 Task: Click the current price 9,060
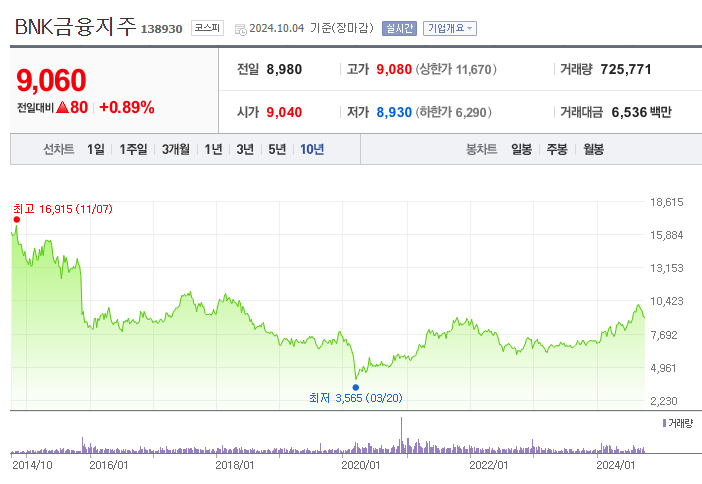(51, 80)
